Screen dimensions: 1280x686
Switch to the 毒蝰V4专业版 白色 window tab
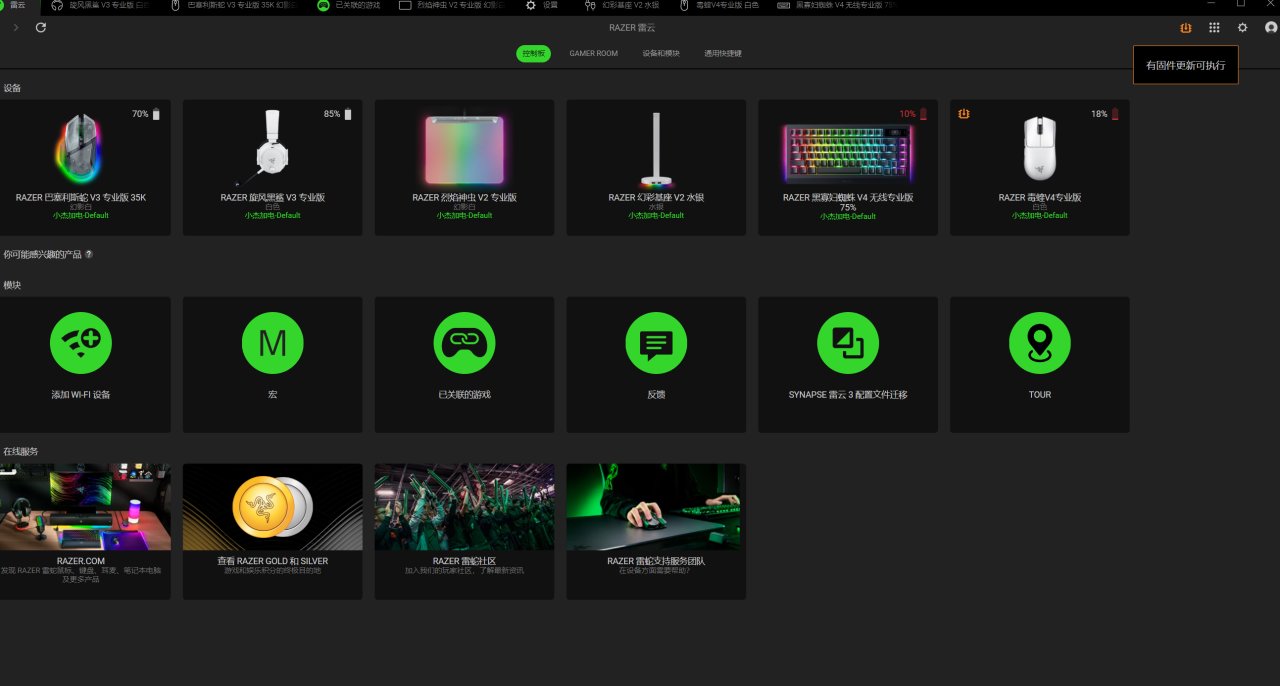(719, 5)
